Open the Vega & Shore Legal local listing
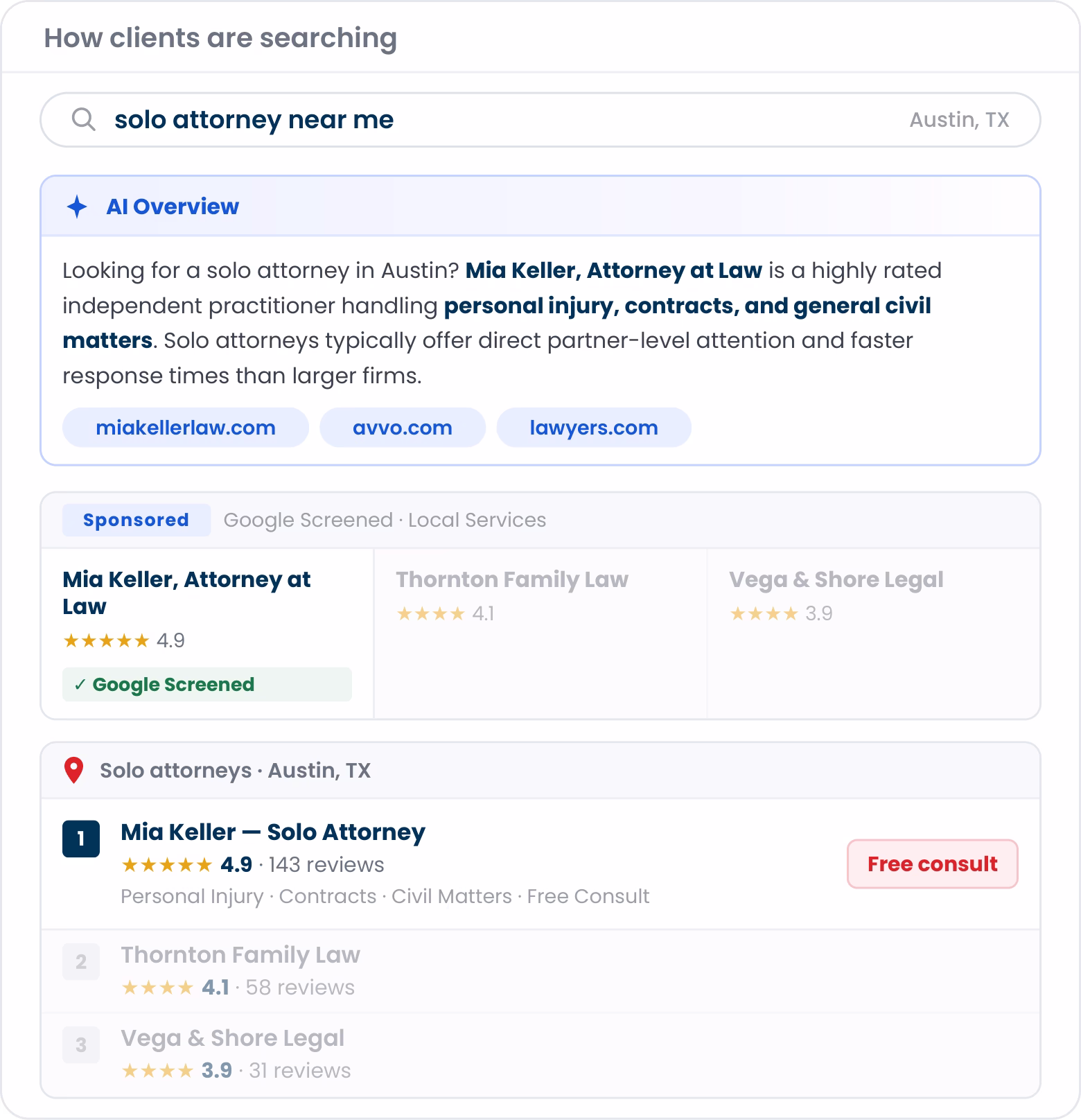This screenshot has width=1081, height=1120. [540, 1055]
